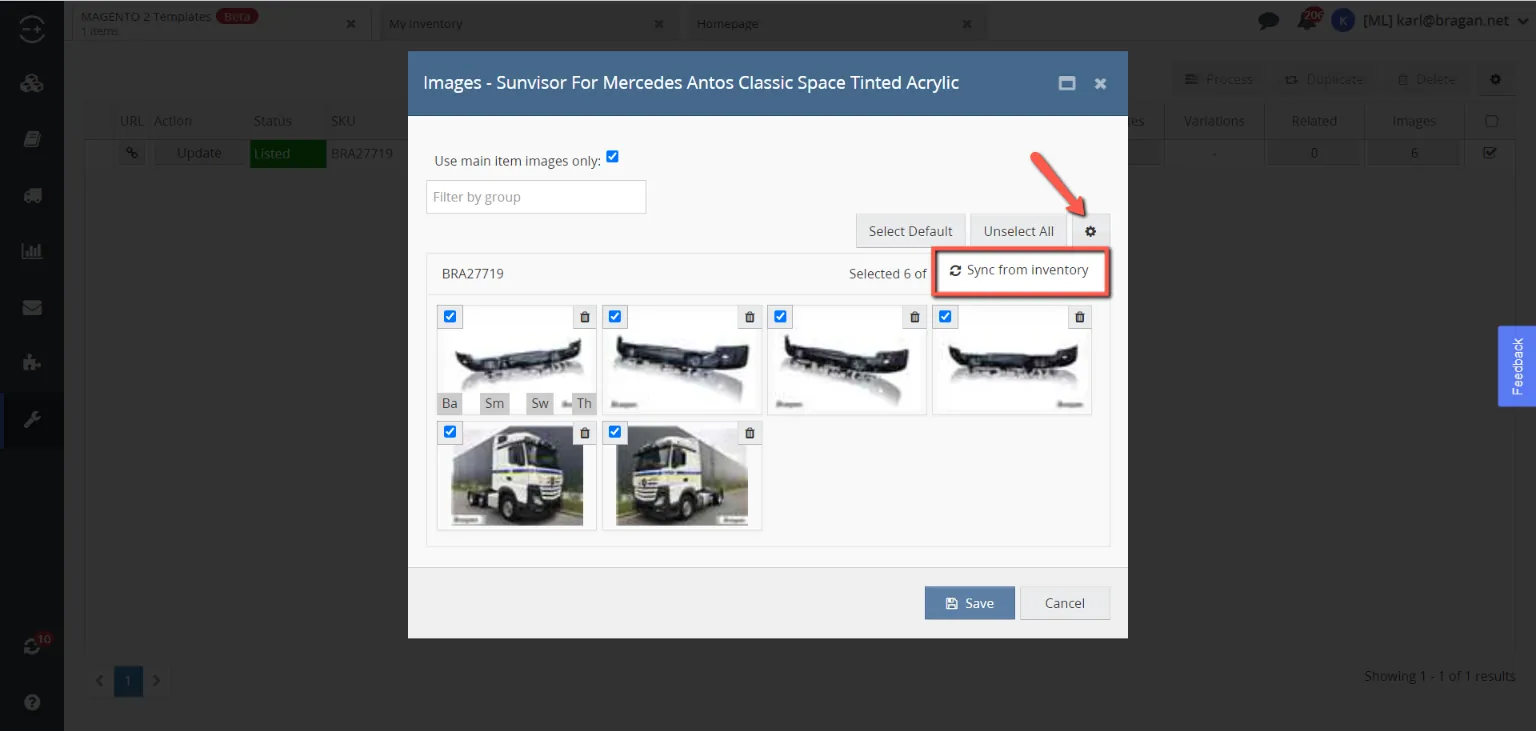Screen dimensions: 1536x731
Task: Open the notifications bell icon
Action: 1306,21
